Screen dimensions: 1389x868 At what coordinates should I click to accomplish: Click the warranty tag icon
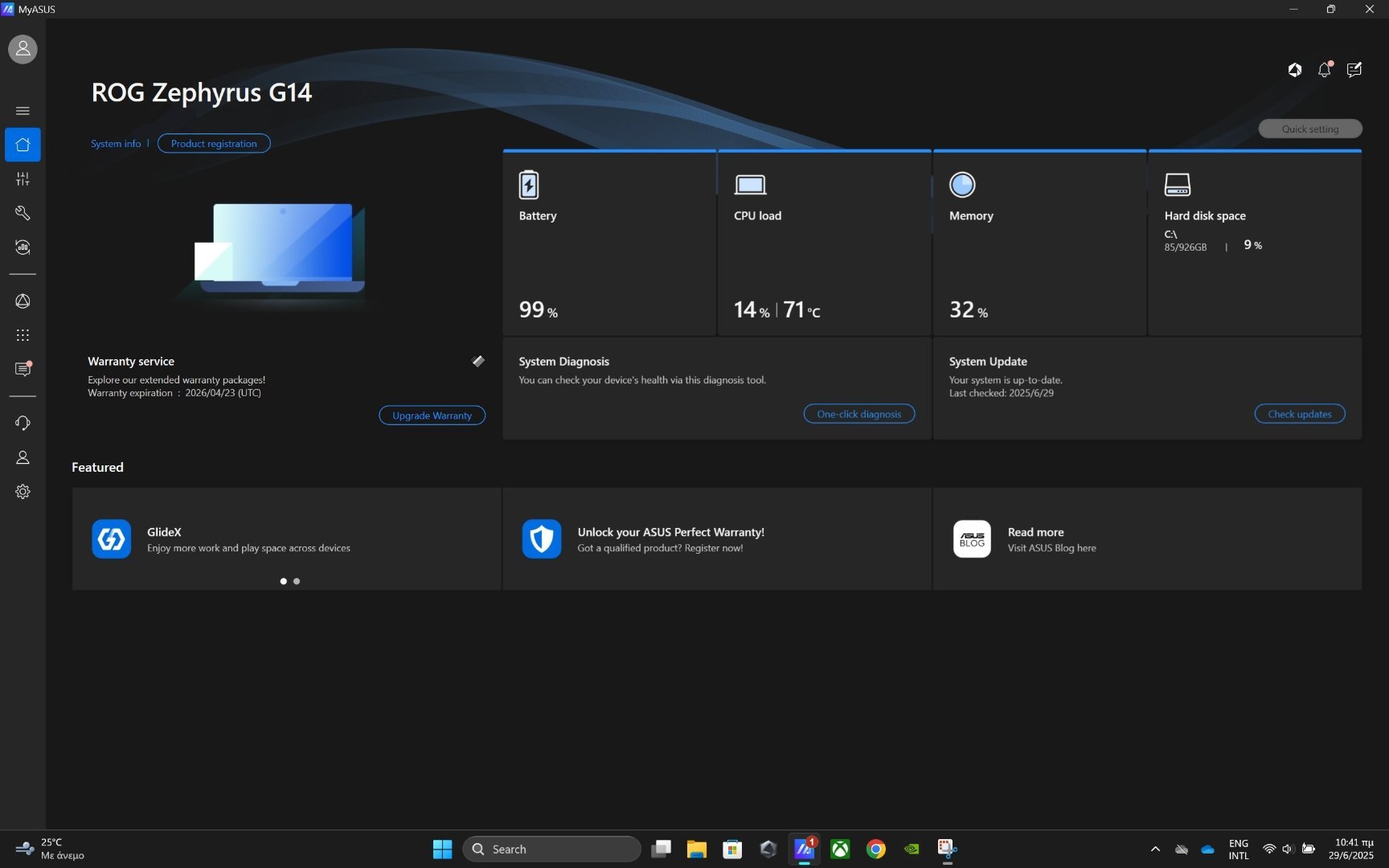(478, 362)
